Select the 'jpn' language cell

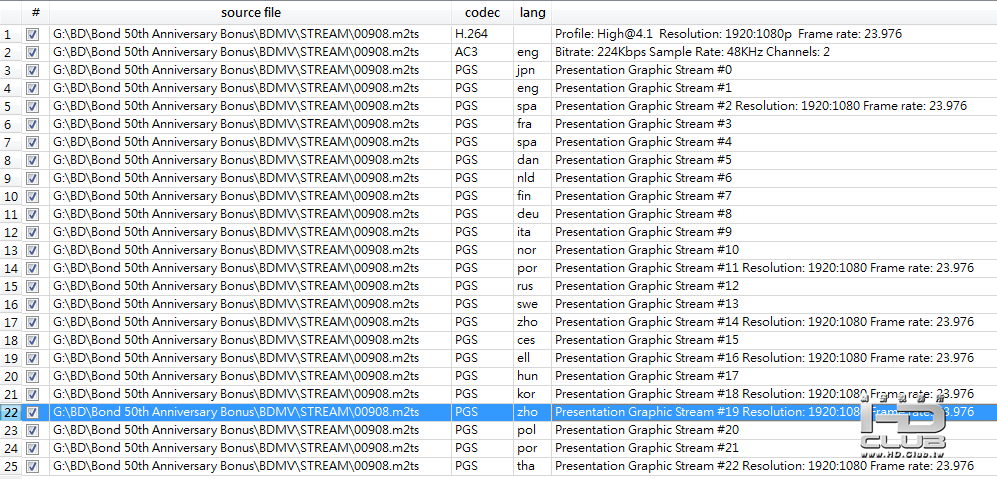(x=532, y=70)
